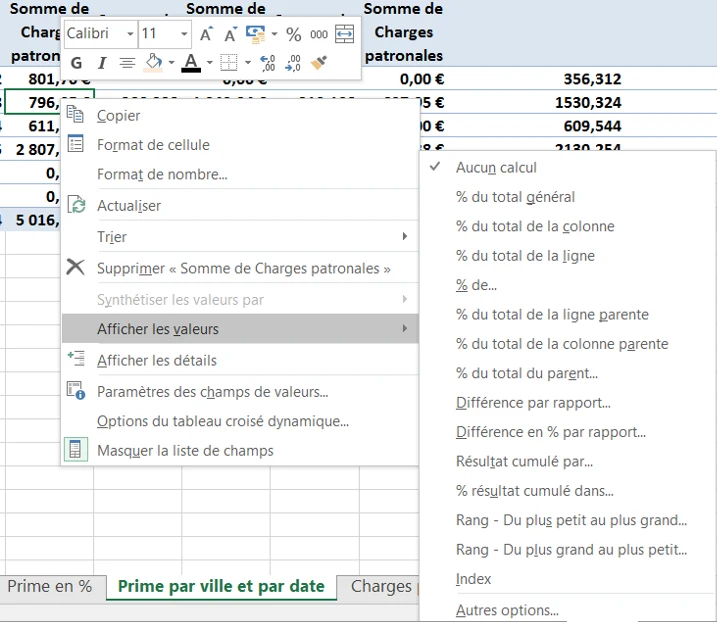The image size is (717, 622).
Task: Increase decimal places icon
Action: pyautogui.click(x=268, y=63)
